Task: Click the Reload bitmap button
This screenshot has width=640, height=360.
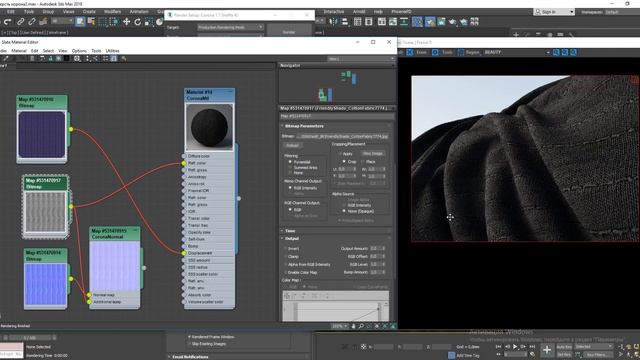Action: (x=292, y=145)
